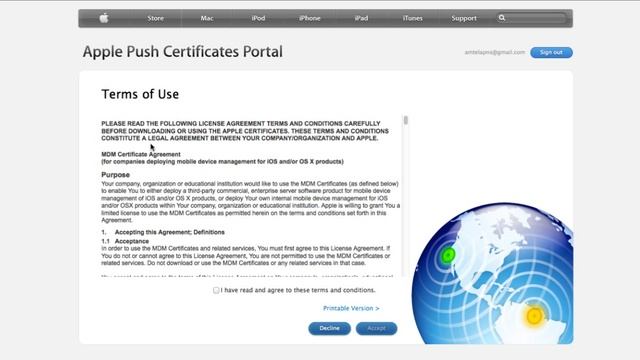Image resolution: width=640 pixels, height=360 pixels.
Task: Open the Store menu item
Action: tap(156, 18)
